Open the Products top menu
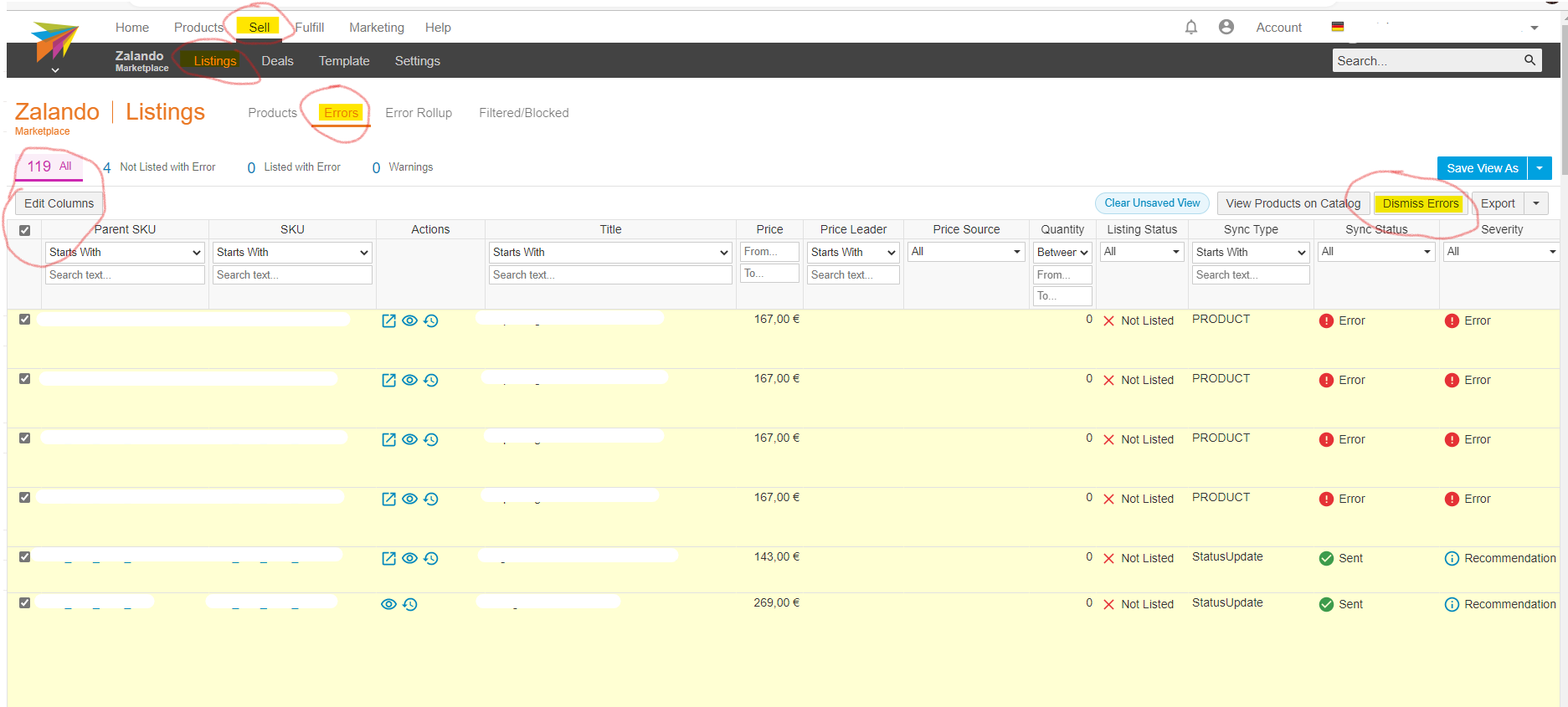Screen dimensions: 1568x707 (x=198, y=28)
